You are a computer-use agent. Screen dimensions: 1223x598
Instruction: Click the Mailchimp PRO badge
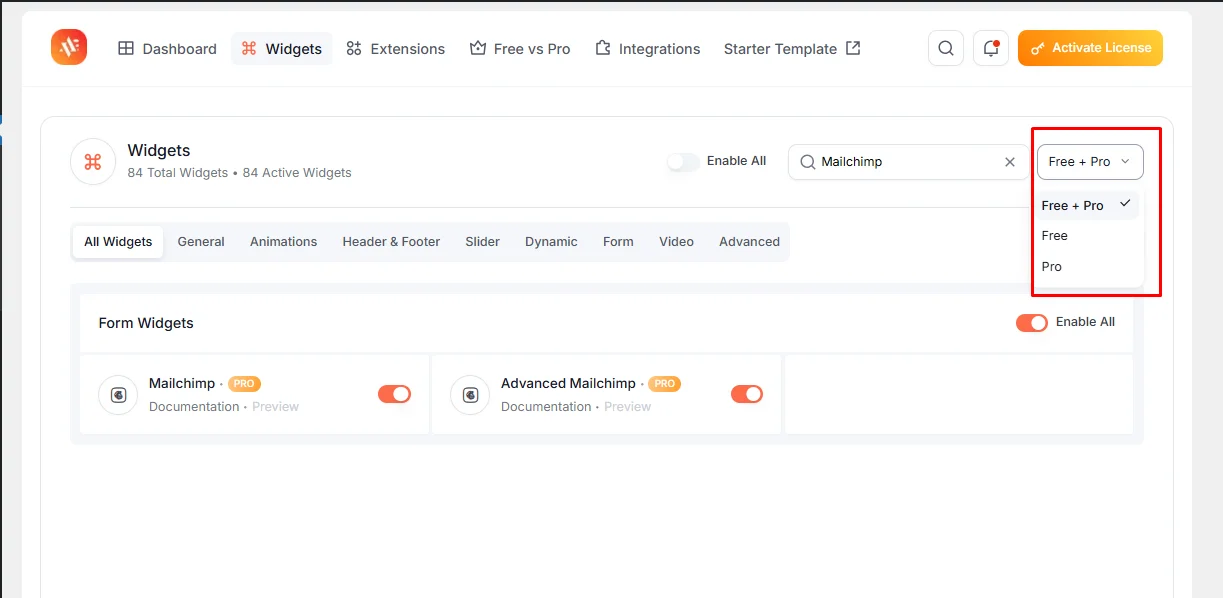(244, 384)
